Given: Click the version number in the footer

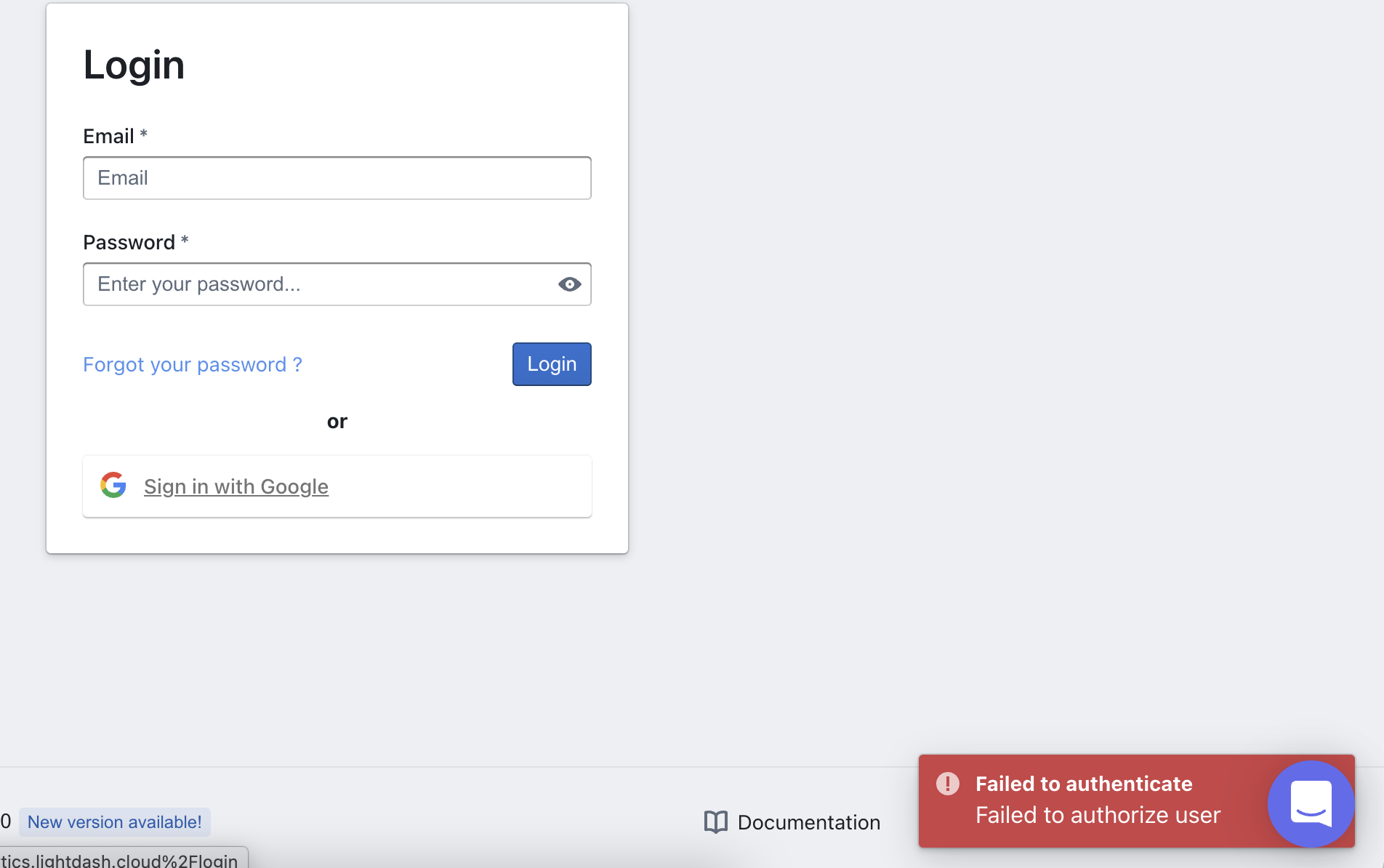Looking at the screenshot, I should tap(5, 821).
